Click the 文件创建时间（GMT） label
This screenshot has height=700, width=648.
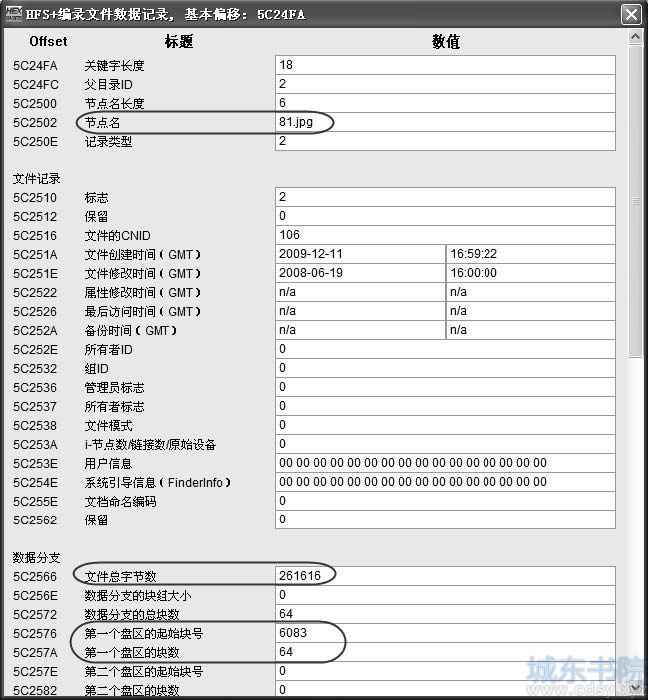click(x=143, y=254)
